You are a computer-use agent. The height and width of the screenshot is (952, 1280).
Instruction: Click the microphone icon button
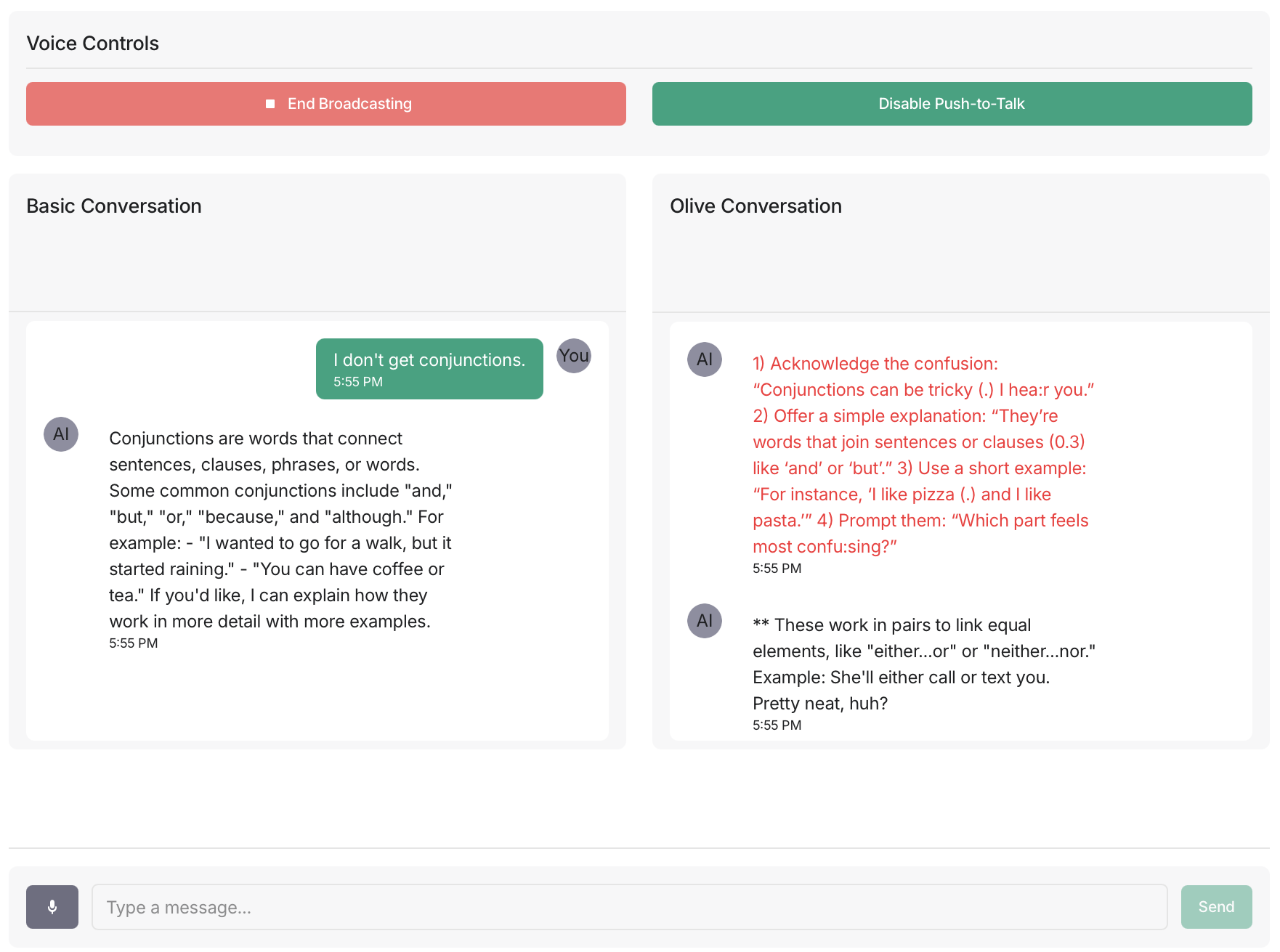click(52, 907)
